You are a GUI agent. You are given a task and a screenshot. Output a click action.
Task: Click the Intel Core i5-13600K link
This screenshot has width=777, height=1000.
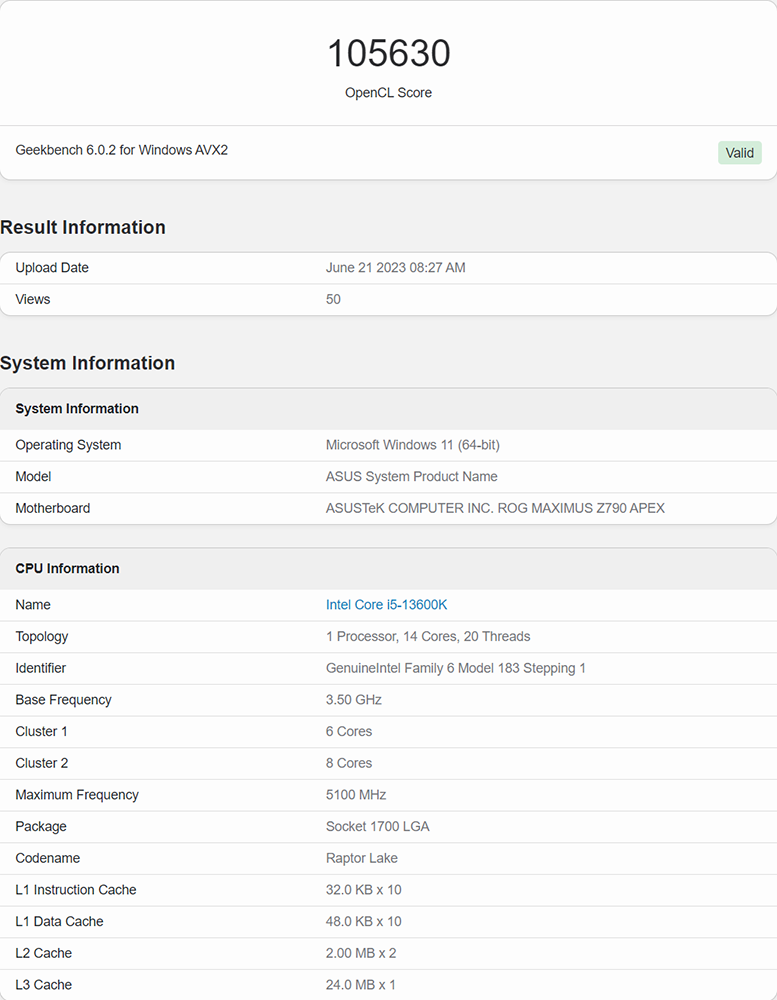(x=386, y=605)
